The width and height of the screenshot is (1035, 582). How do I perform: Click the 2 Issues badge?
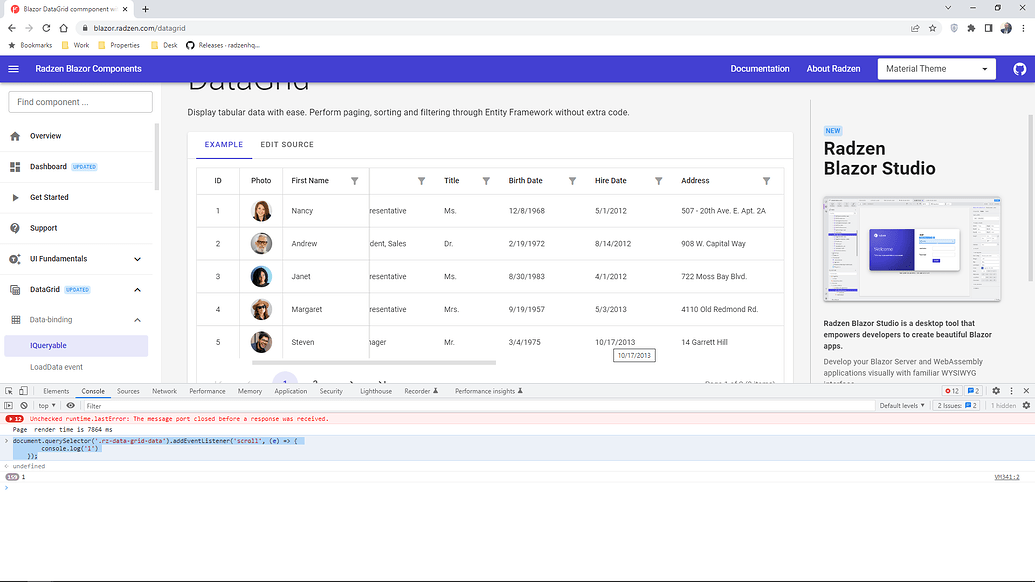coord(957,406)
